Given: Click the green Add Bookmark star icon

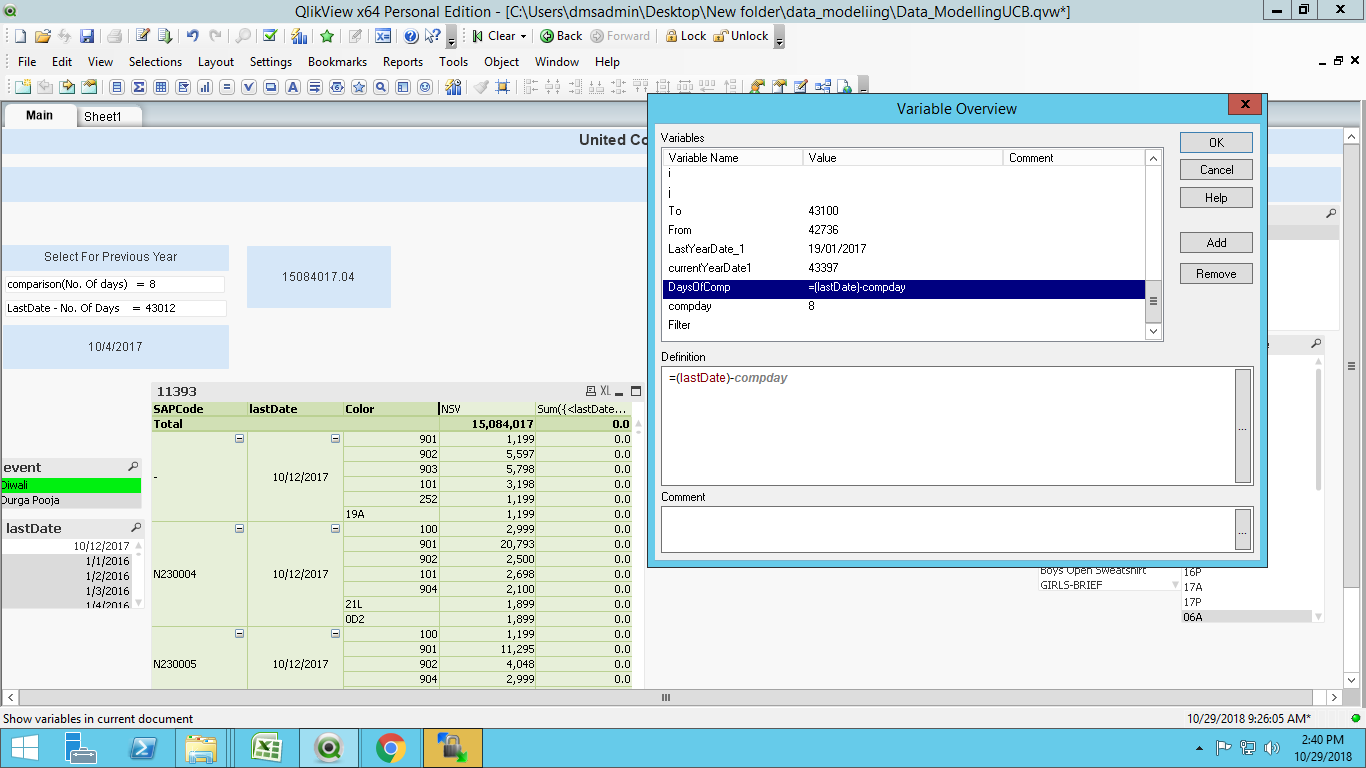Looking at the screenshot, I should point(327,36).
